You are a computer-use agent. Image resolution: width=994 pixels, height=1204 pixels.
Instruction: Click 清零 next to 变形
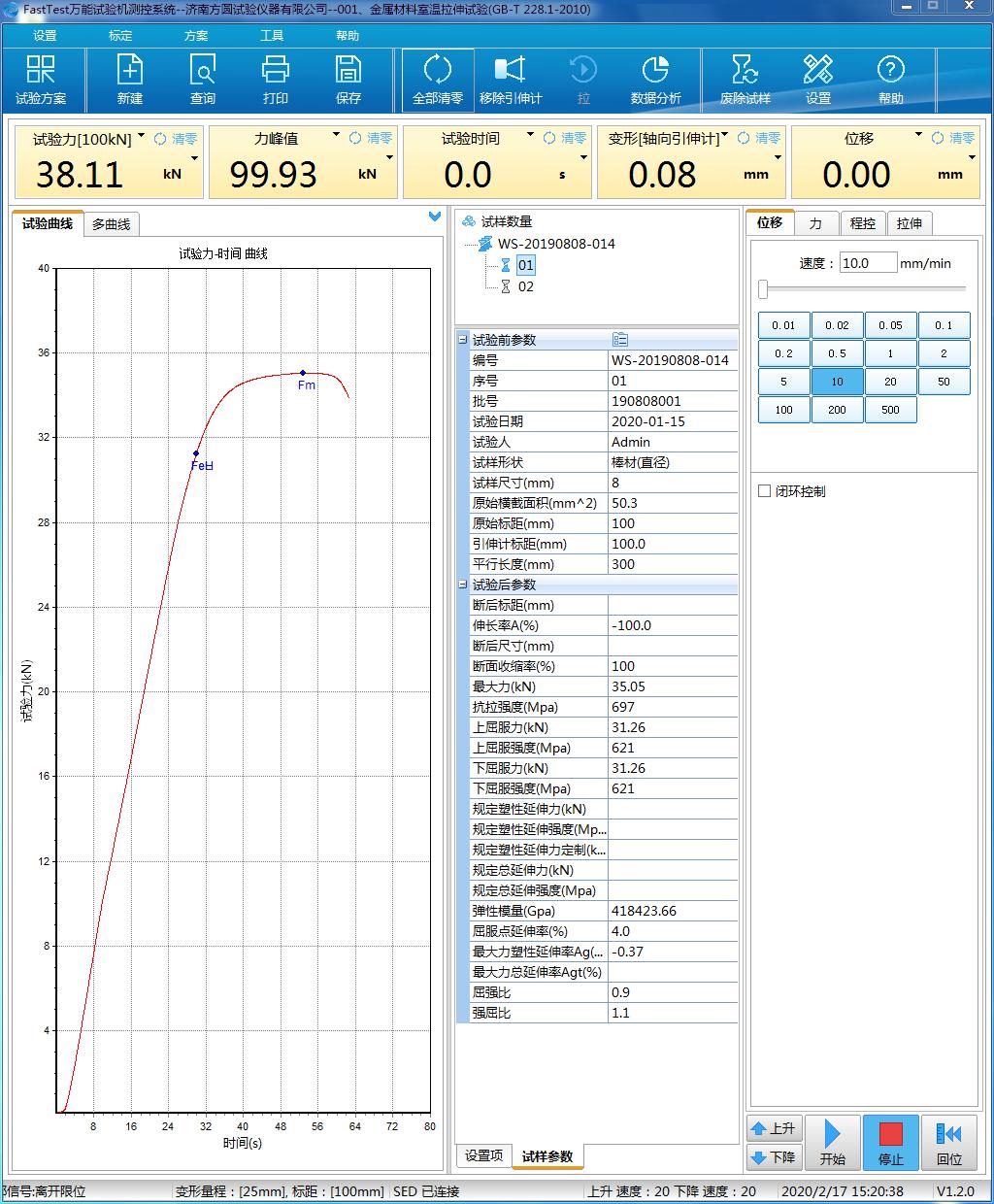pyautogui.click(x=759, y=139)
